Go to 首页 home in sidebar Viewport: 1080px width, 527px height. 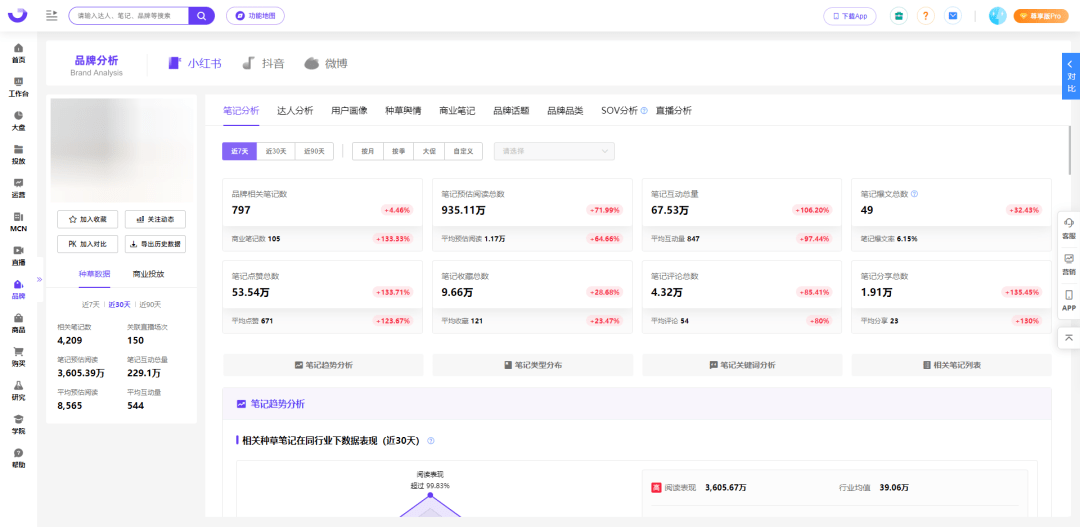pos(19,53)
